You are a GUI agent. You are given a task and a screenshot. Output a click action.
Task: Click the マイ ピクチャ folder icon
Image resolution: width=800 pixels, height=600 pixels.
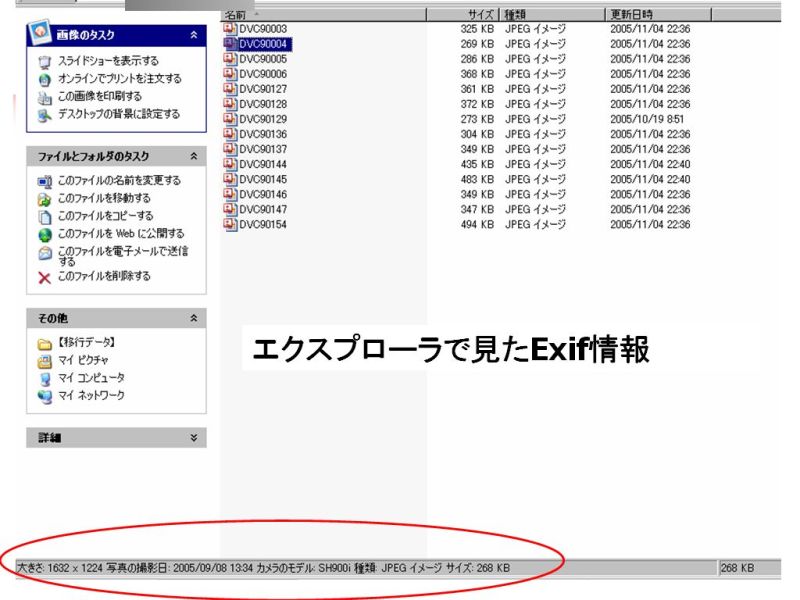[x=45, y=362]
